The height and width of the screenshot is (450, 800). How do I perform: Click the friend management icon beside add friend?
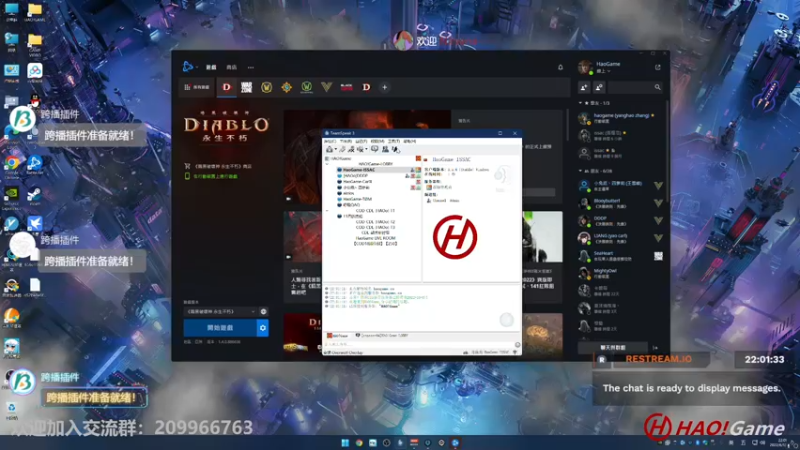(x=599, y=87)
